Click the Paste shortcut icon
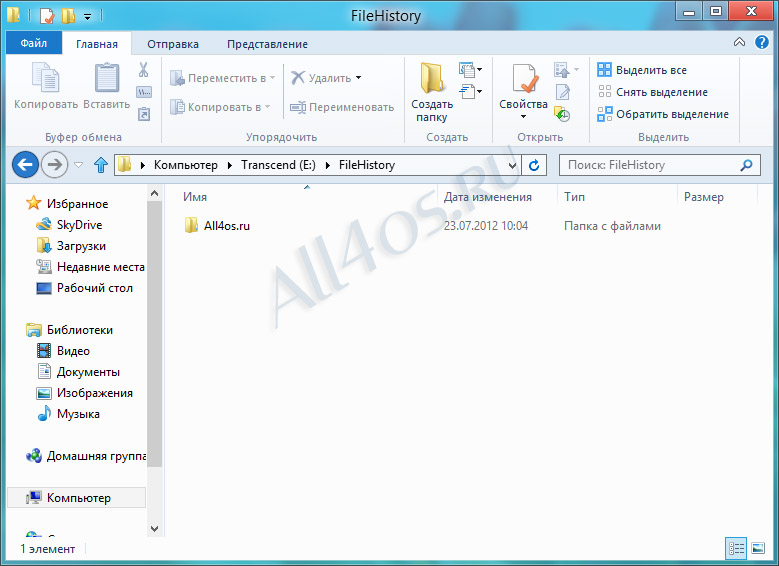Viewport: 779px width, 566px height. click(144, 114)
